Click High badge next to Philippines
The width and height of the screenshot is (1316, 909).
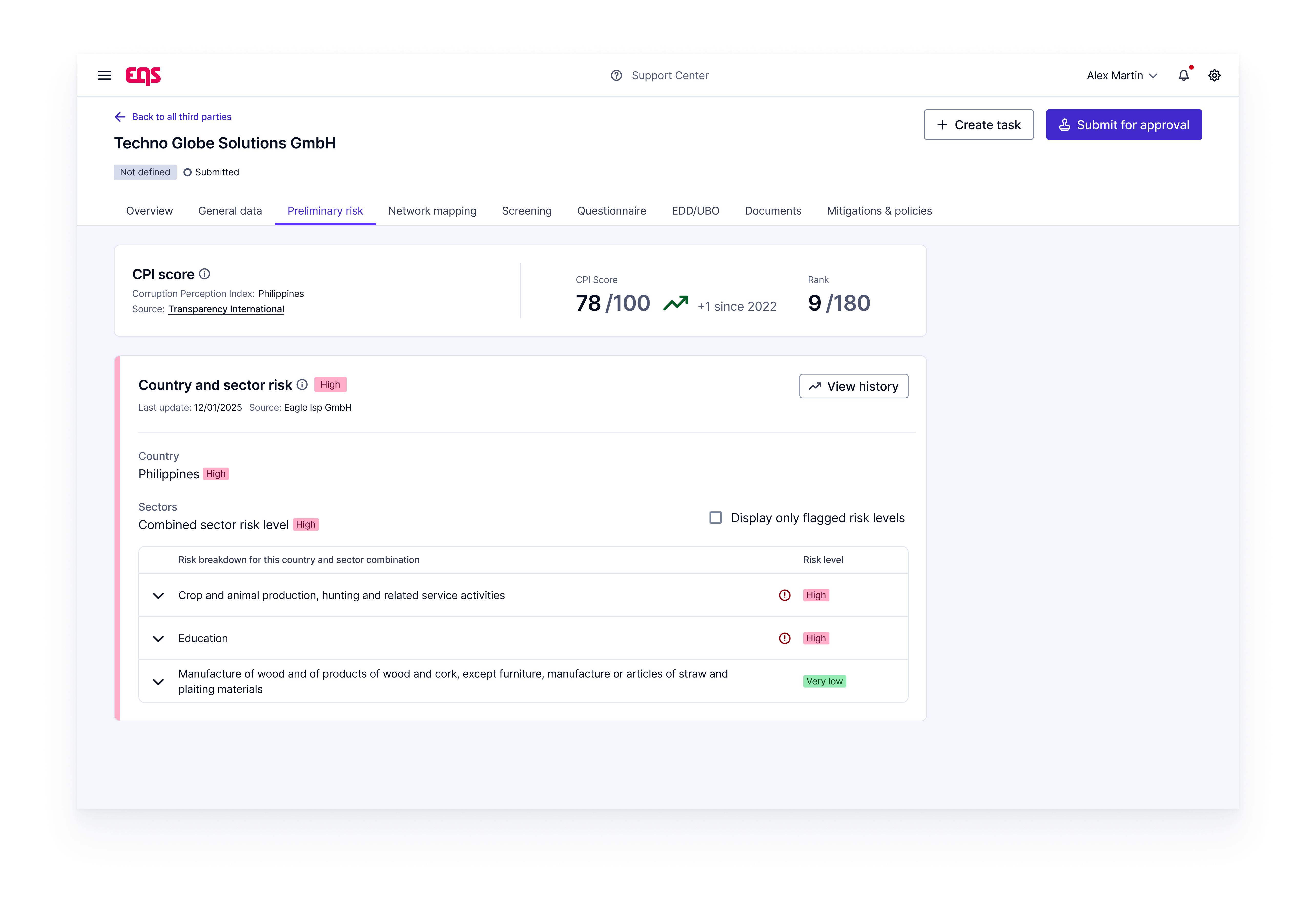click(x=216, y=474)
